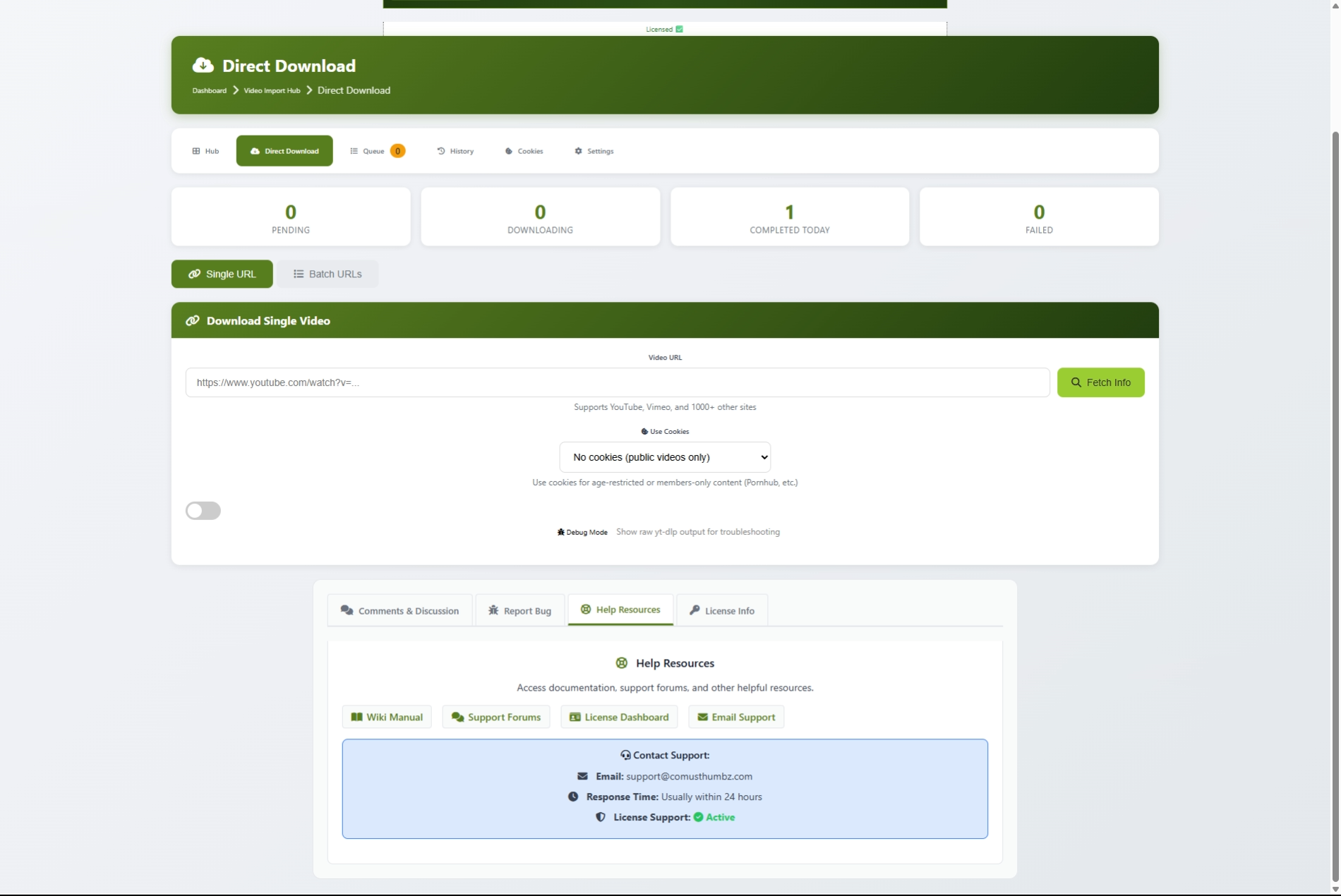The width and height of the screenshot is (1341, 896).
Task: Switch to License Info tab
Action: pyautogui.click(x=721, y=611)
